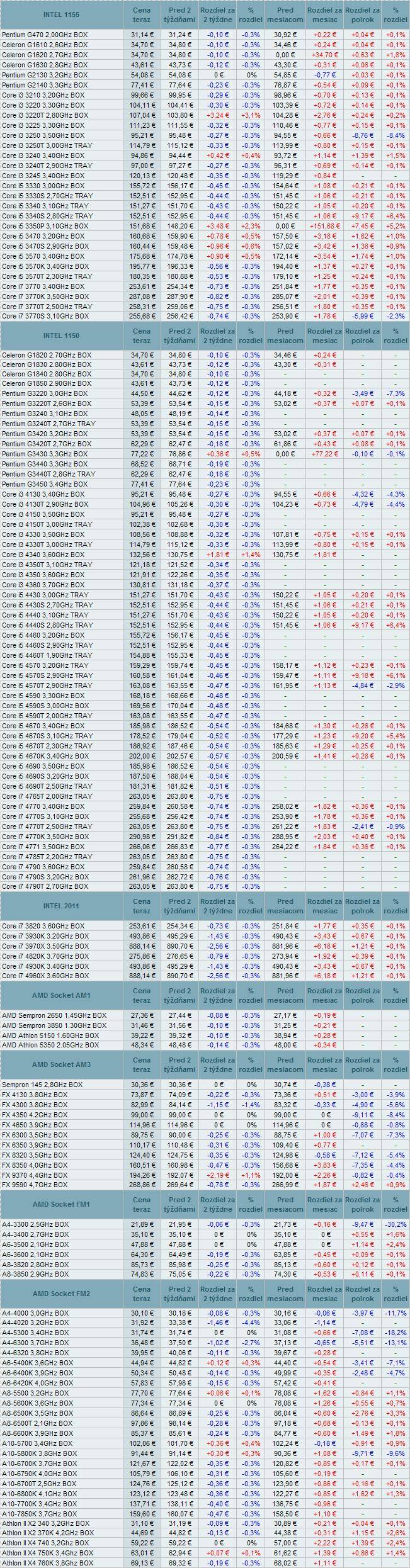Screen dimensions: 410x1568
Task: Click the INTEL 1150 section header
Action: pos(62,336)
